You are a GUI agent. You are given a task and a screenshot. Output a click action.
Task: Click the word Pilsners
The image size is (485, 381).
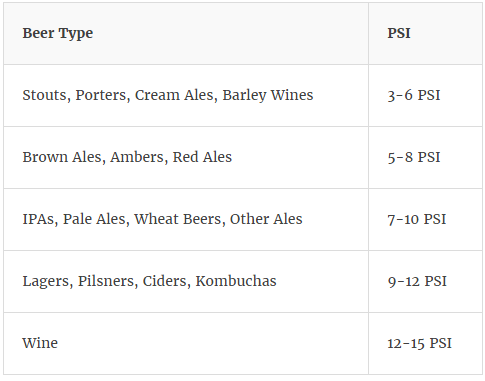point(106,281)
